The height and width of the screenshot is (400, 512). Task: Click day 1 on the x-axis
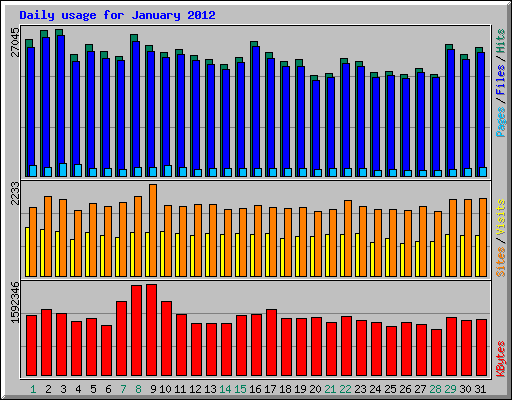pyautogui.click(x=33, y=389)
